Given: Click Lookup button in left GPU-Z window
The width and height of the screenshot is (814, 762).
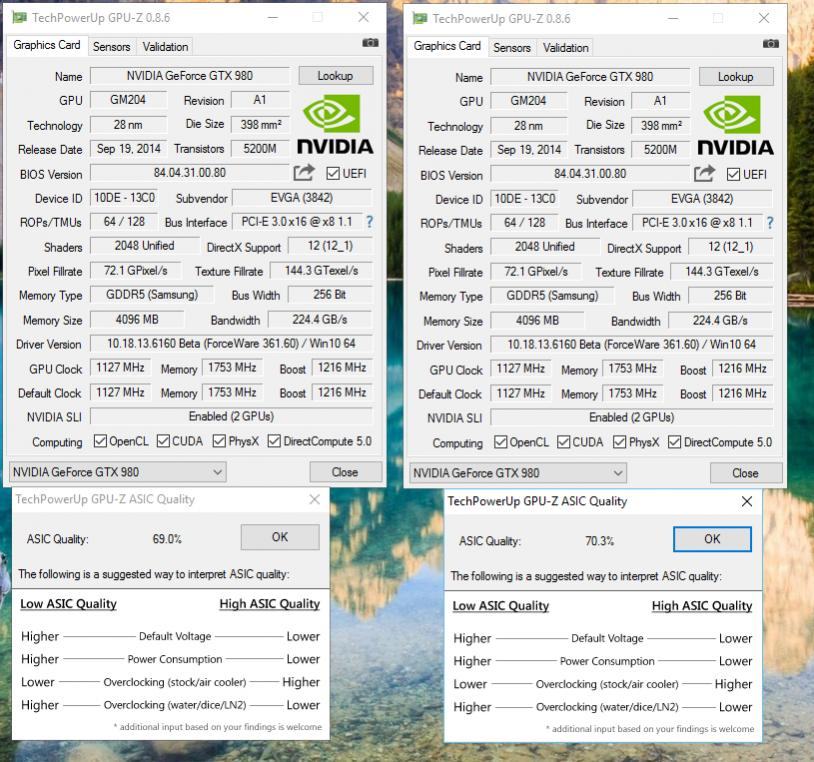Looking at the screenshot, I should coord(335,76).
